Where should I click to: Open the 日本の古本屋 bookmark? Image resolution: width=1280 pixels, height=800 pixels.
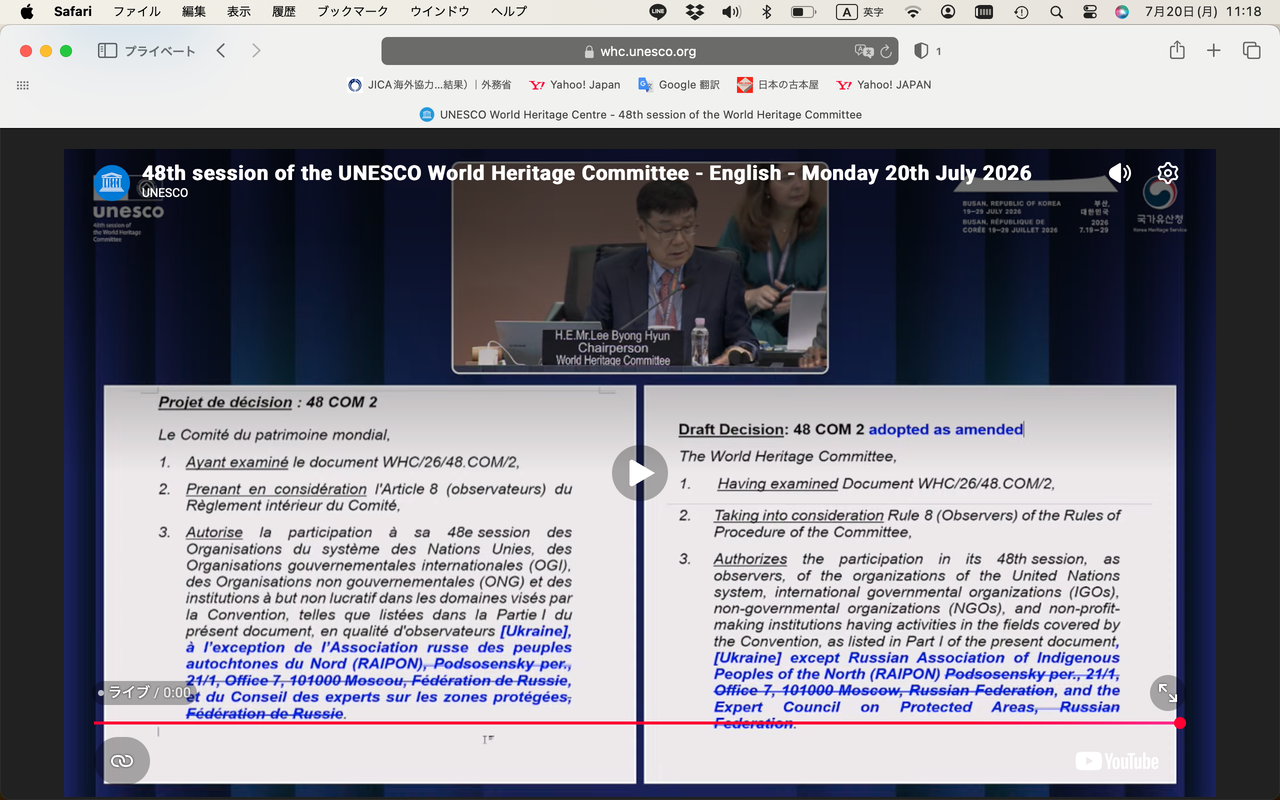tap(777, 85)
